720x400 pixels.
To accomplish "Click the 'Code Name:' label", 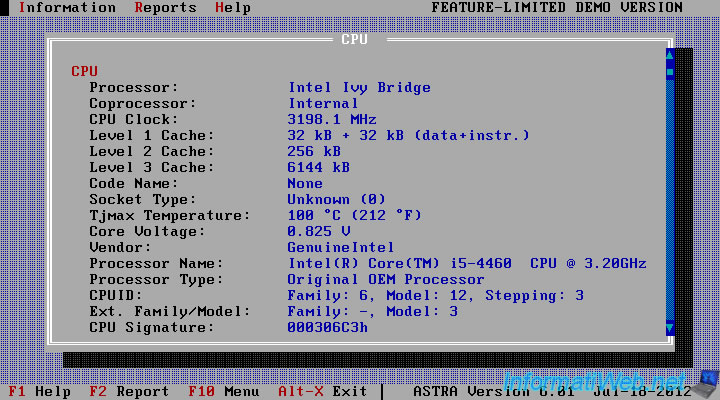I will click(134, 183).
